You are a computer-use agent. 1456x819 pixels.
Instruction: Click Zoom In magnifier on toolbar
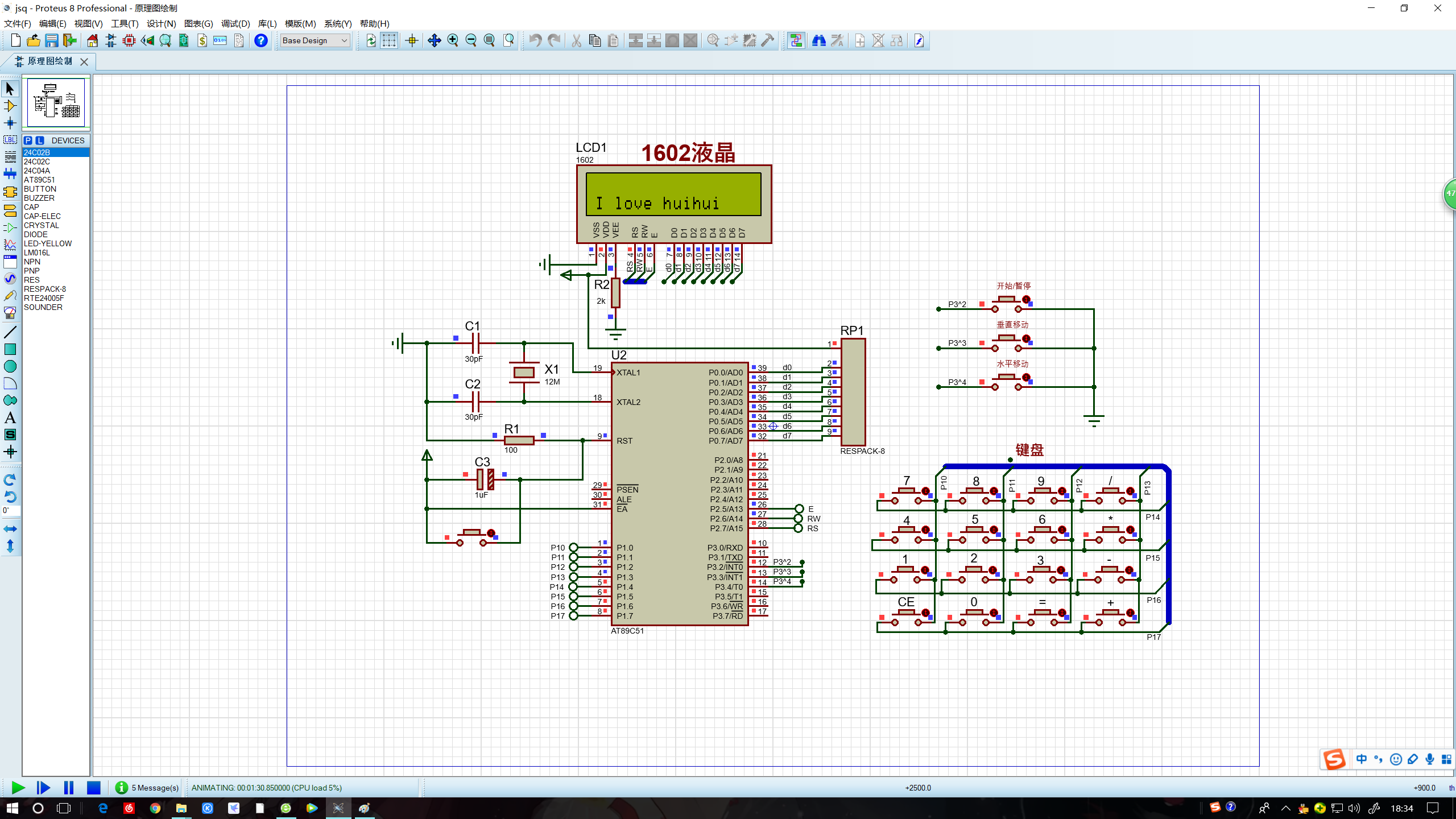click(453, 40)
